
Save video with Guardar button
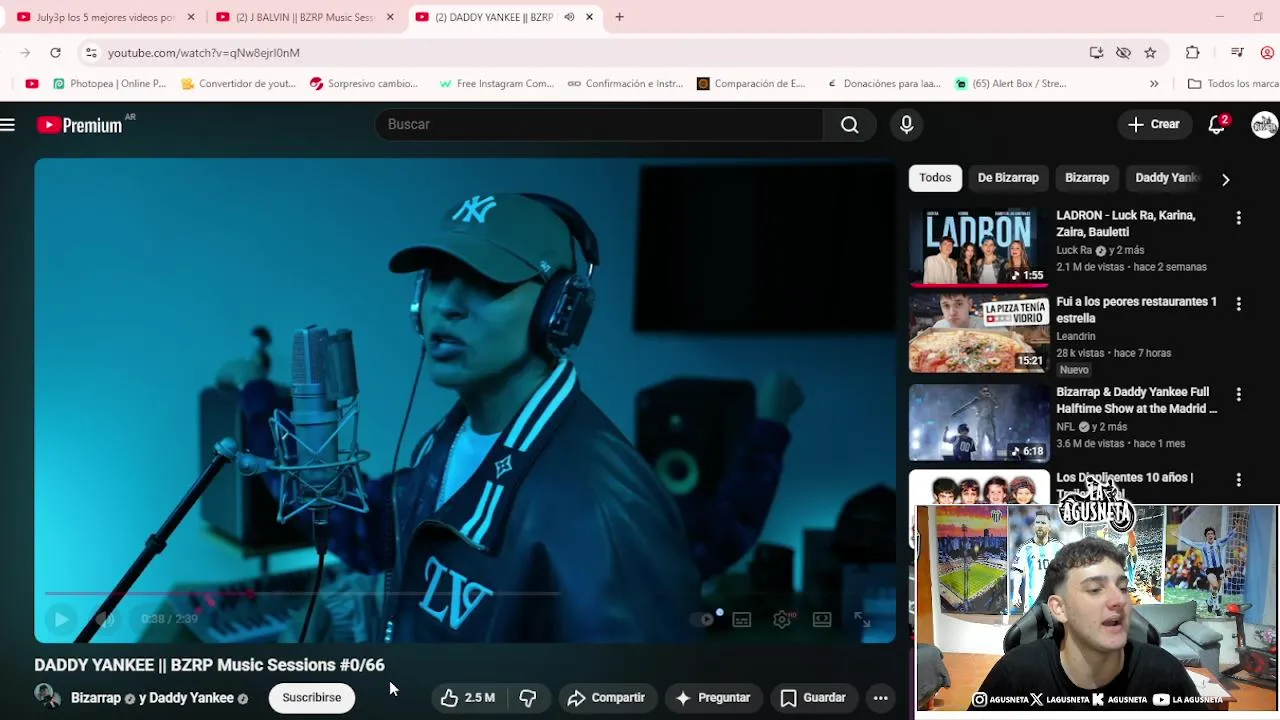coord(813,698)
